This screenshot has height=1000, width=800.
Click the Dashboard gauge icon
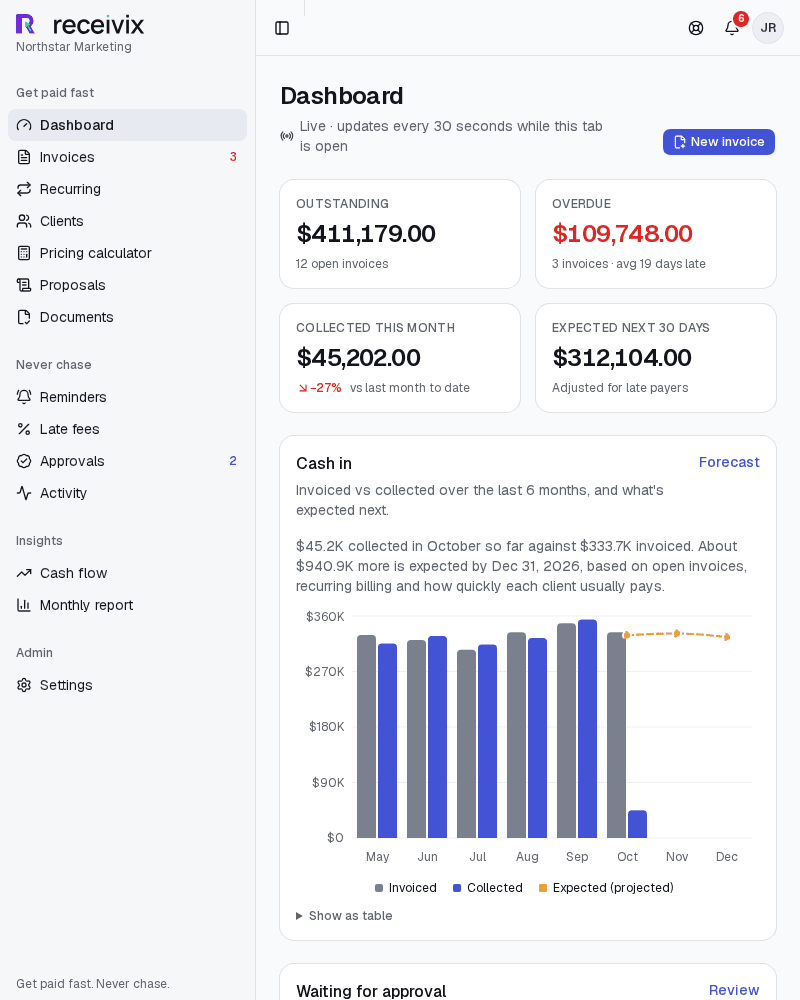tap(24, 125)
